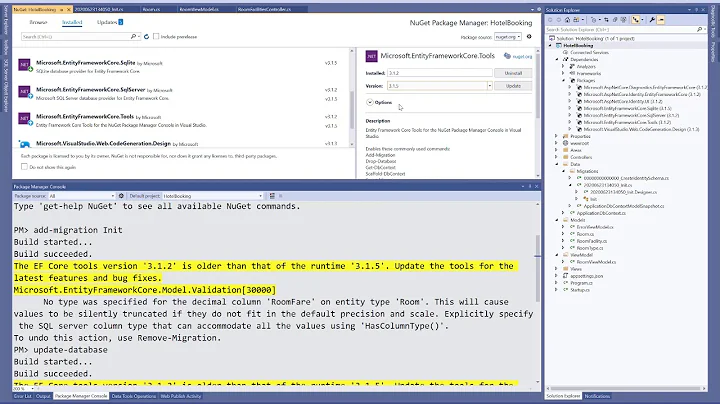Open nuget.org link
The width and height of the screenshot is (720, 404).
coord(522,56)
